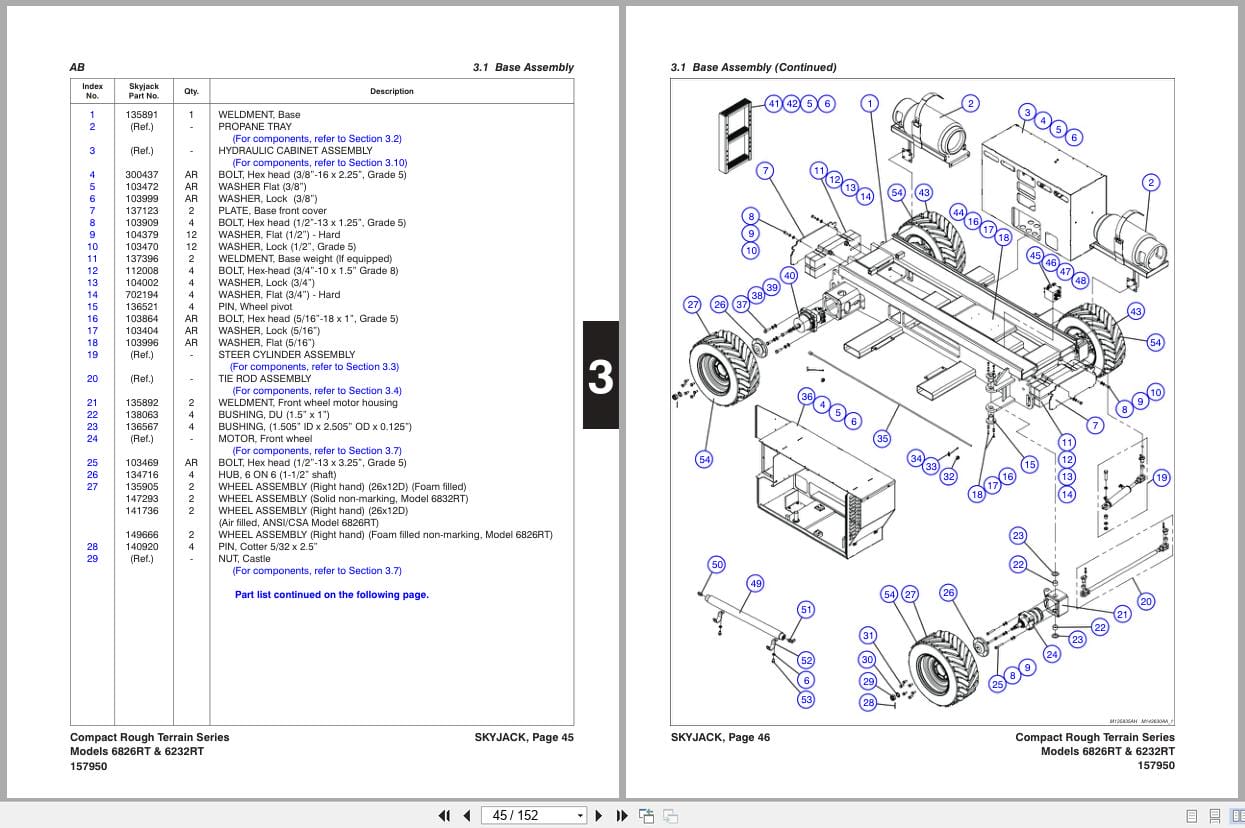Click the page number field showing 45 / 152
Image resolution: width=1245 pixels, height=828 pixels.
(527, 815)
